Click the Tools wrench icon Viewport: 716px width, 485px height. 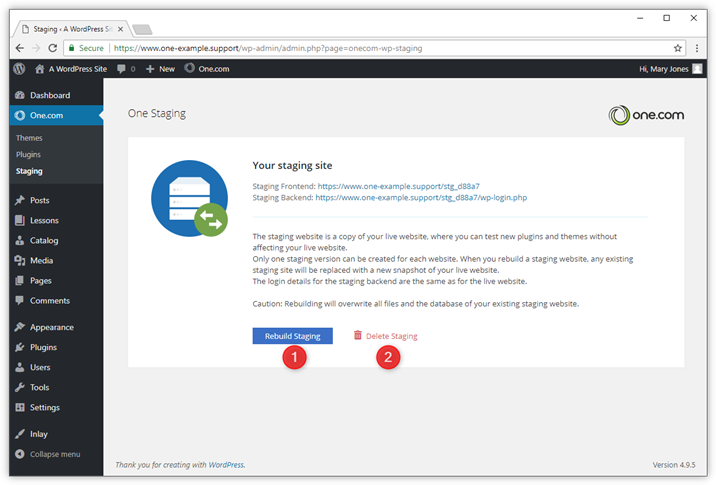click(20, 387)
